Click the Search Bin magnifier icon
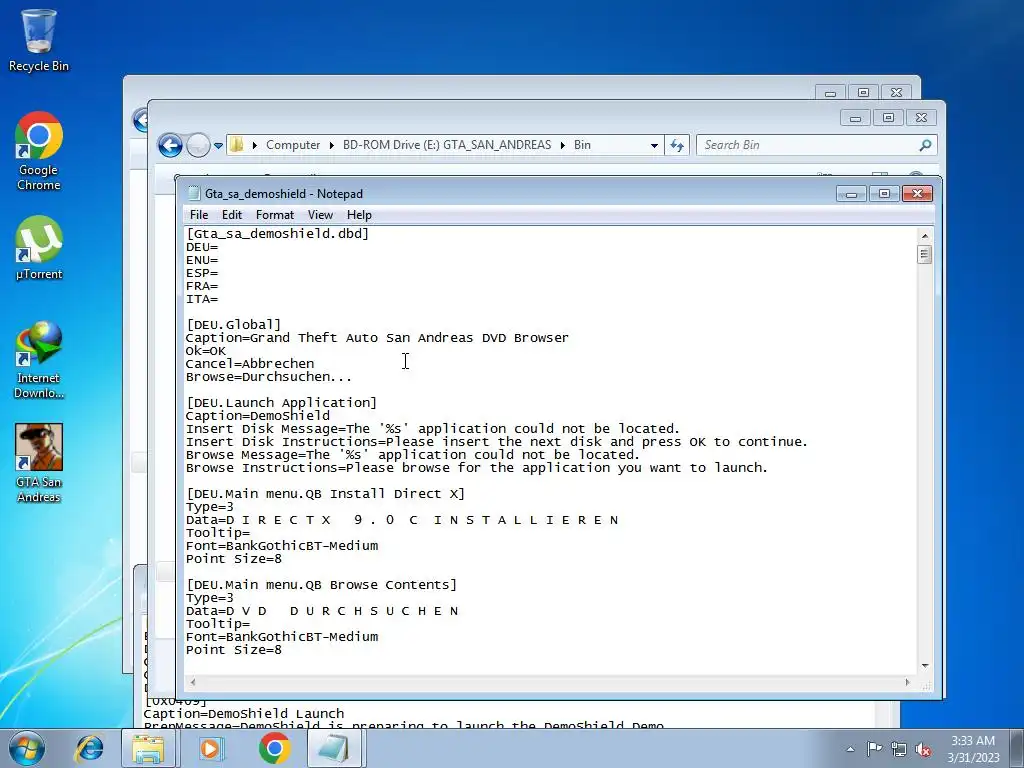Screen dimensions: 1024x768 [x=925, y=145]
